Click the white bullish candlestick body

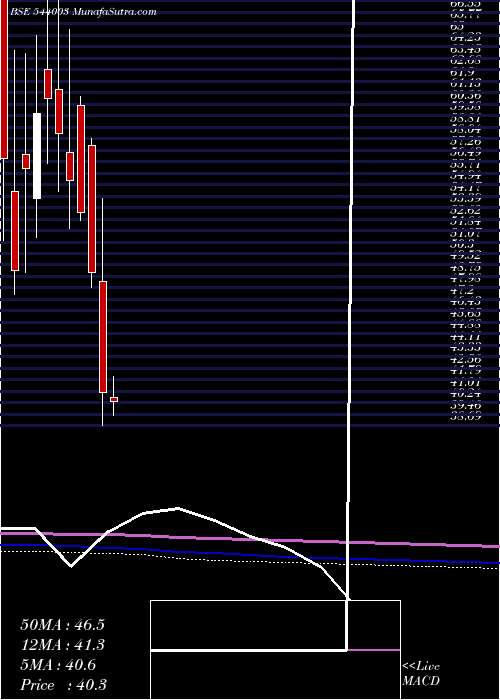coord(37,156)
